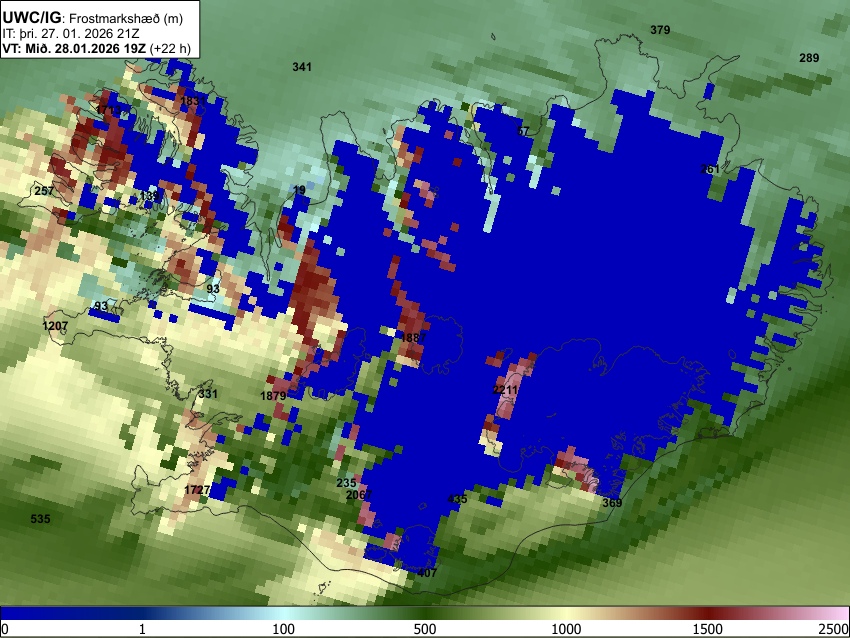
Task: Click the map value label "1207"
Action: point(55,326)
